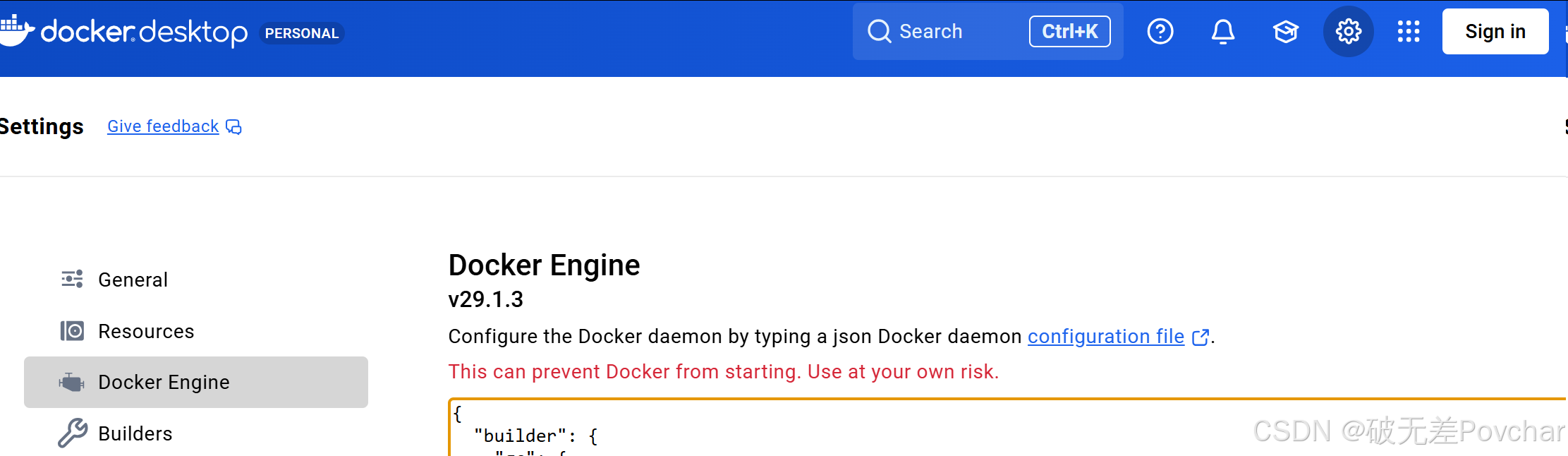Click the Docker Engine motor icon
Screen dimensions: 1568x456
(72, 382)
